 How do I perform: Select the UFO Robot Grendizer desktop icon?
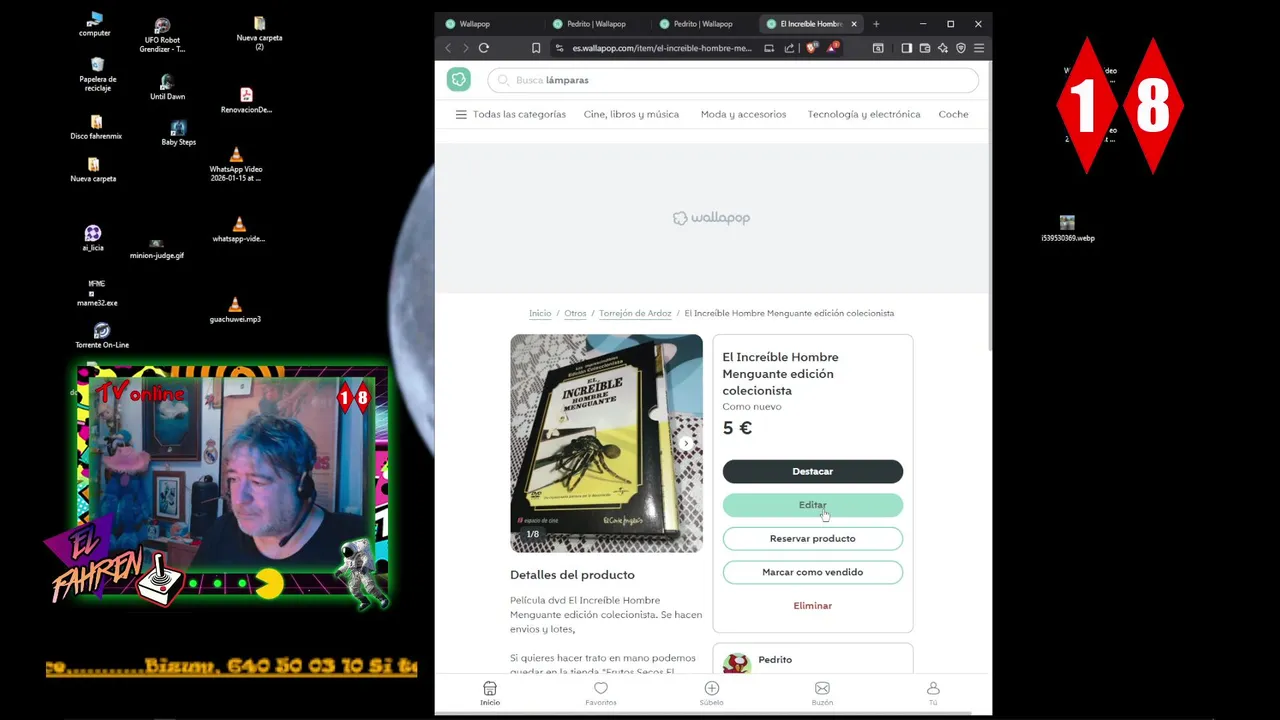162,35
